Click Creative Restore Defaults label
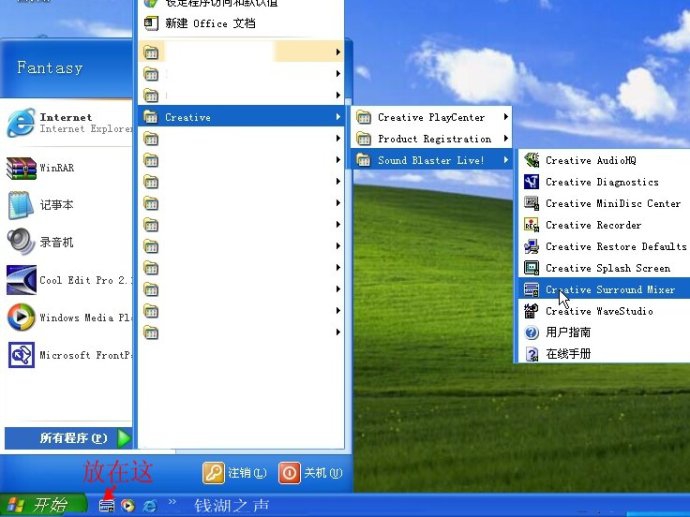 616,246
